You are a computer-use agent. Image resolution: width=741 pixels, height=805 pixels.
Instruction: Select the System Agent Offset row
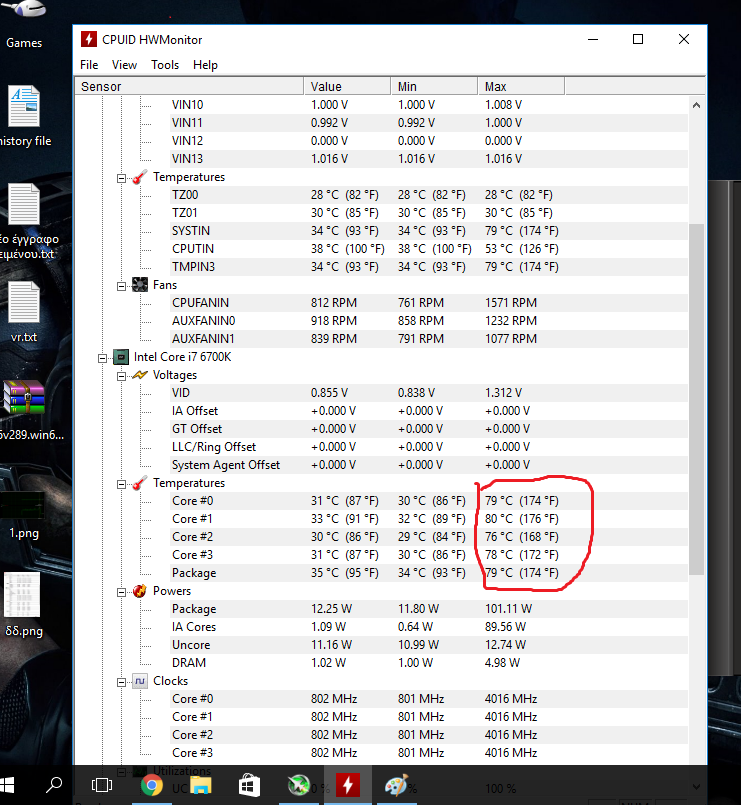click(380, 465)
